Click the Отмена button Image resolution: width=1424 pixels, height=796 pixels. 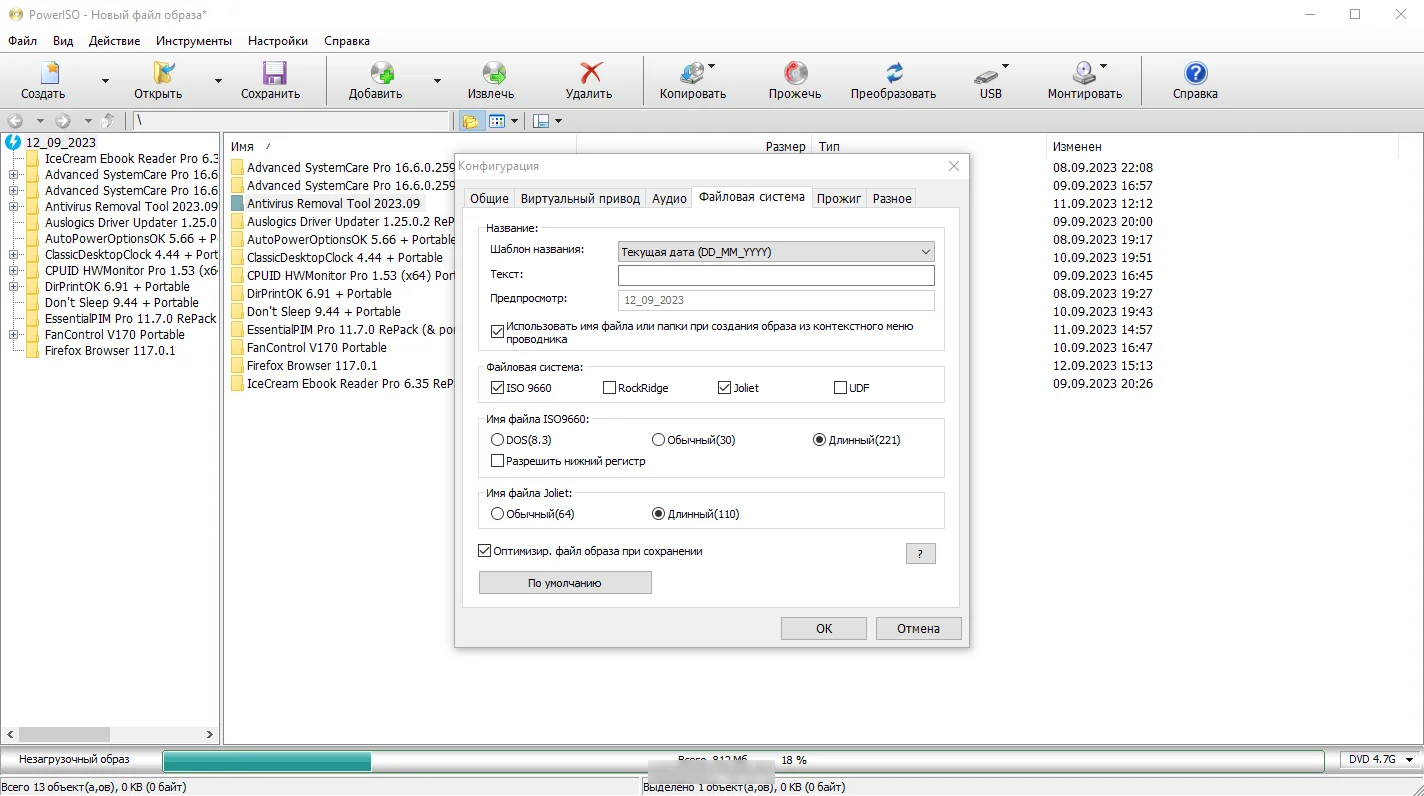click(x=918, y=629)
